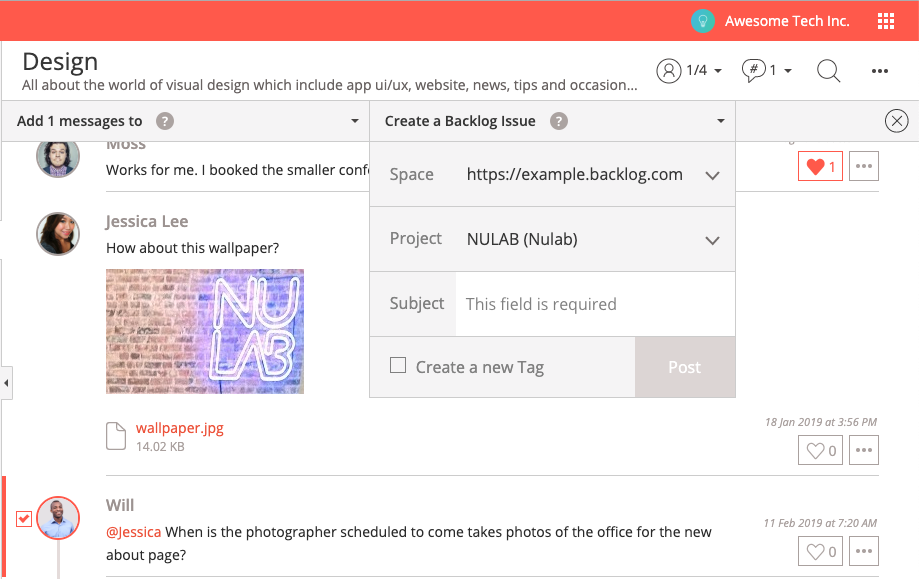Unlike Moss's message with red heart
919x579 pixels.
(x=820, y=166)
